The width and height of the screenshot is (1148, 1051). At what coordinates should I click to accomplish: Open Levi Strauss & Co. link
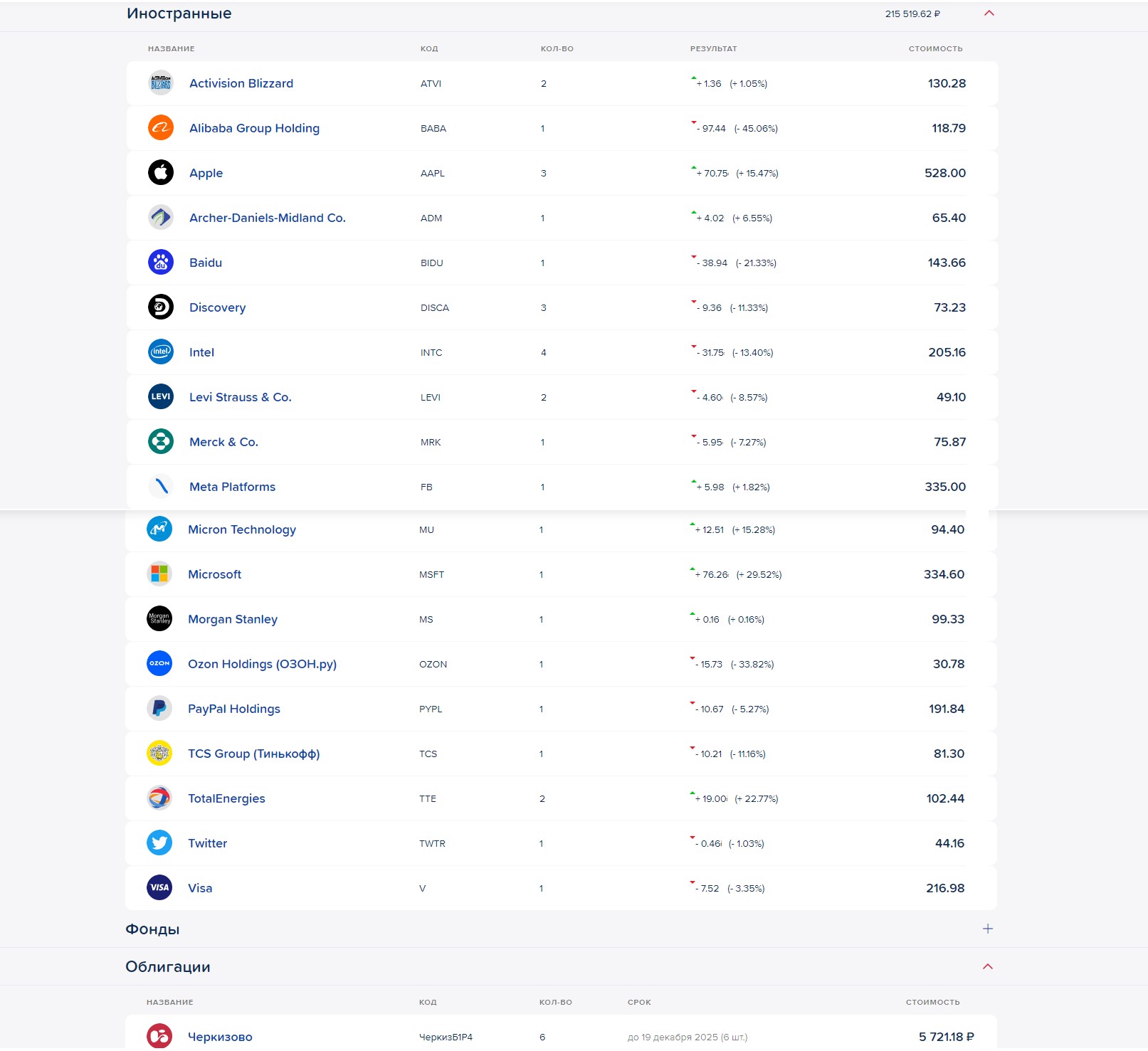pyautogui.click(x=241, y=397)
